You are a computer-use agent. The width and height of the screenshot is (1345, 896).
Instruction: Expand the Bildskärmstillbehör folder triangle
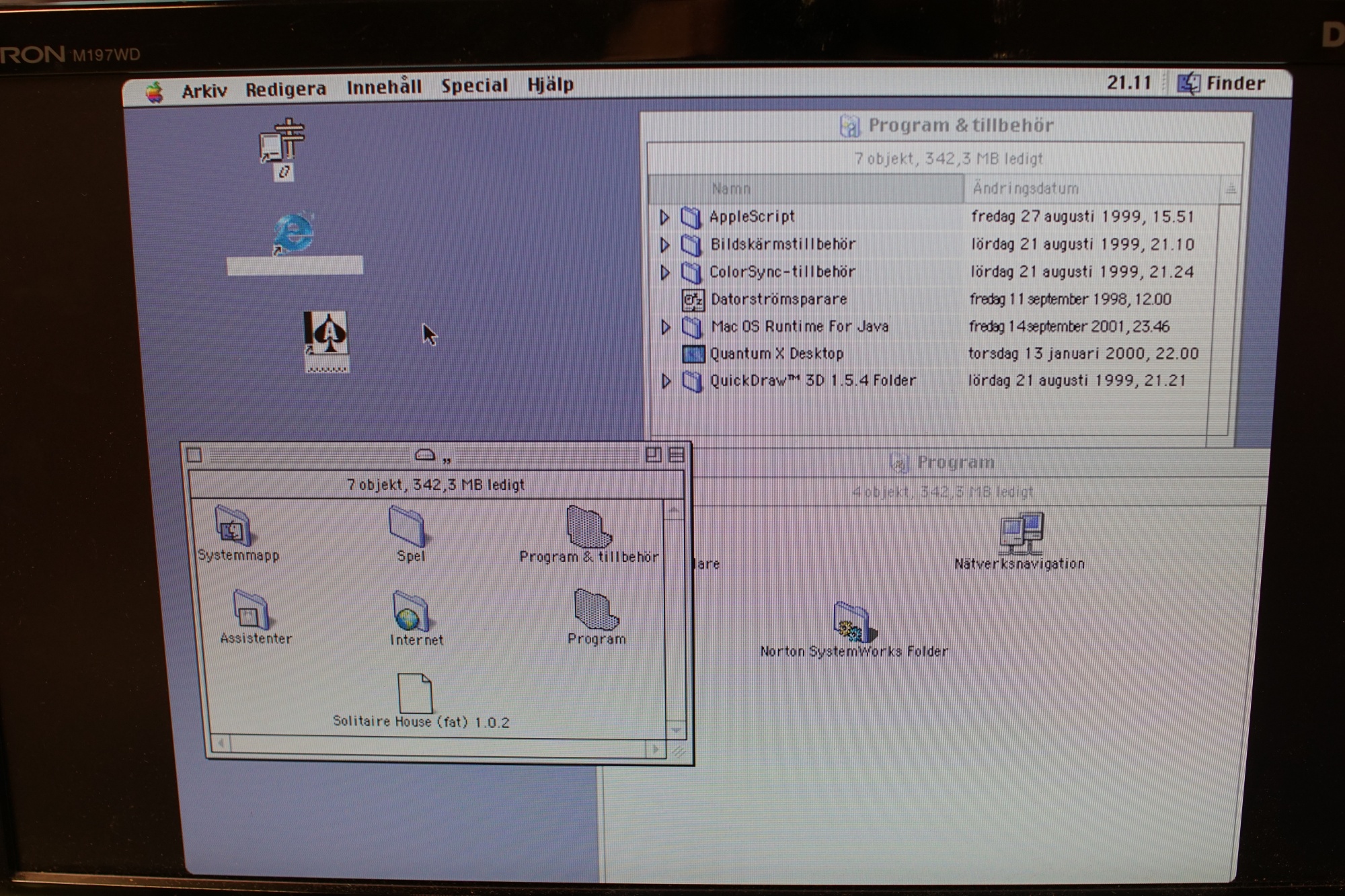coord(664,245)
